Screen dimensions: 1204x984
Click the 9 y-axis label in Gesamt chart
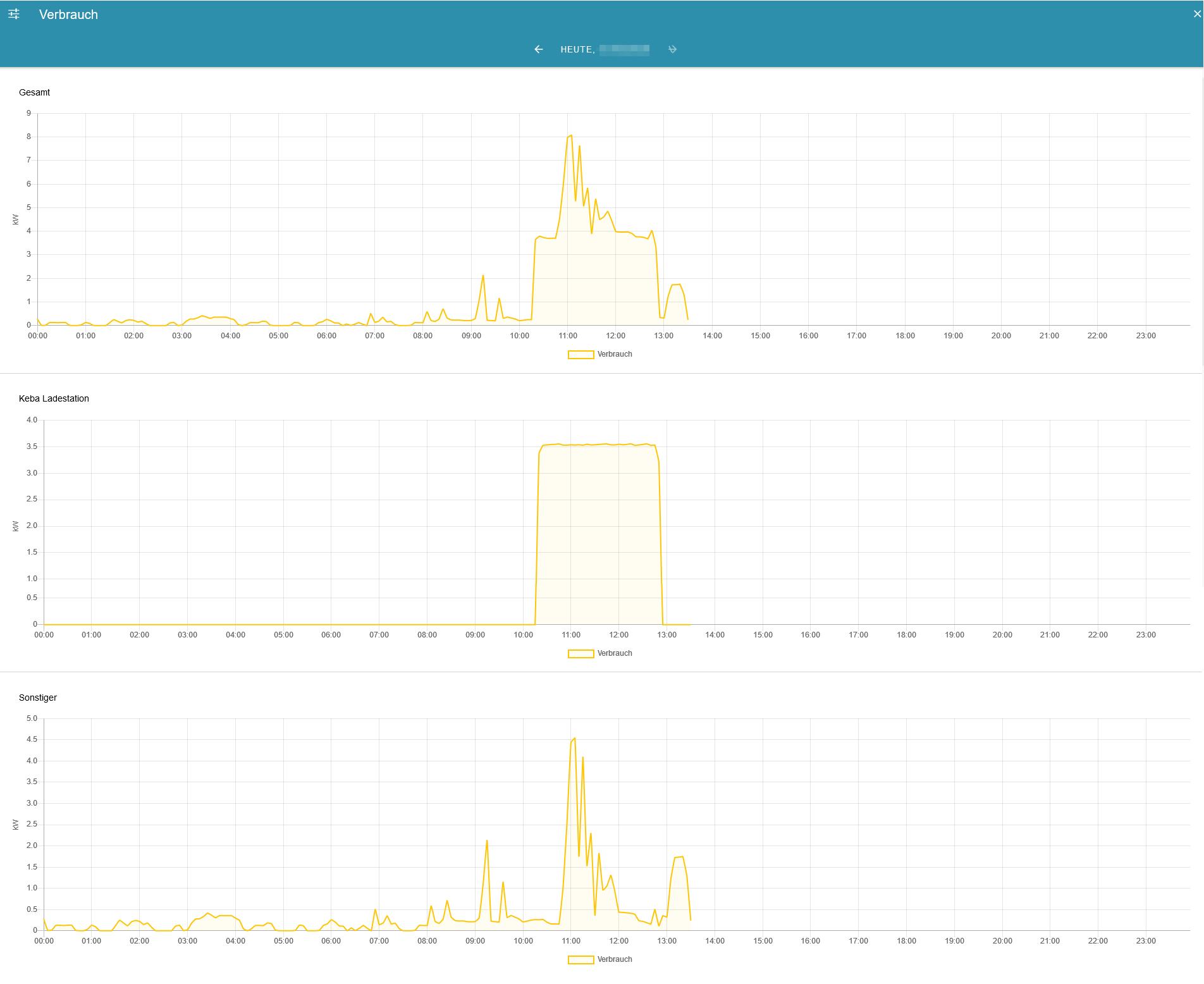click(x=28, y=113)
